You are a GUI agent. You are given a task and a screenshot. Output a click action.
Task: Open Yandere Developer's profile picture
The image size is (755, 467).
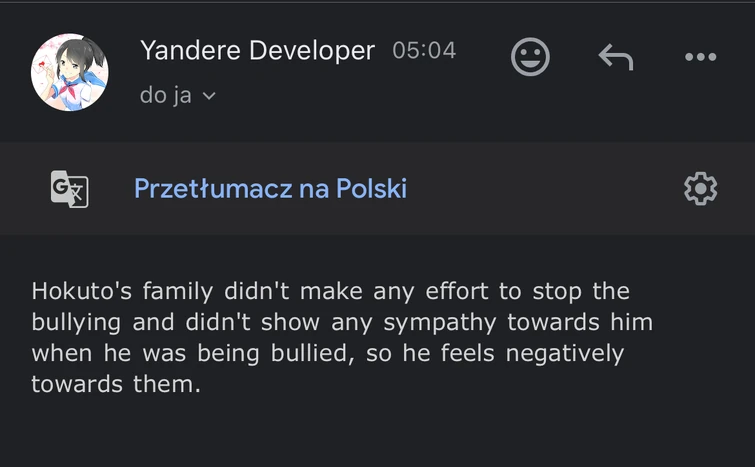(x=70, y=72)
